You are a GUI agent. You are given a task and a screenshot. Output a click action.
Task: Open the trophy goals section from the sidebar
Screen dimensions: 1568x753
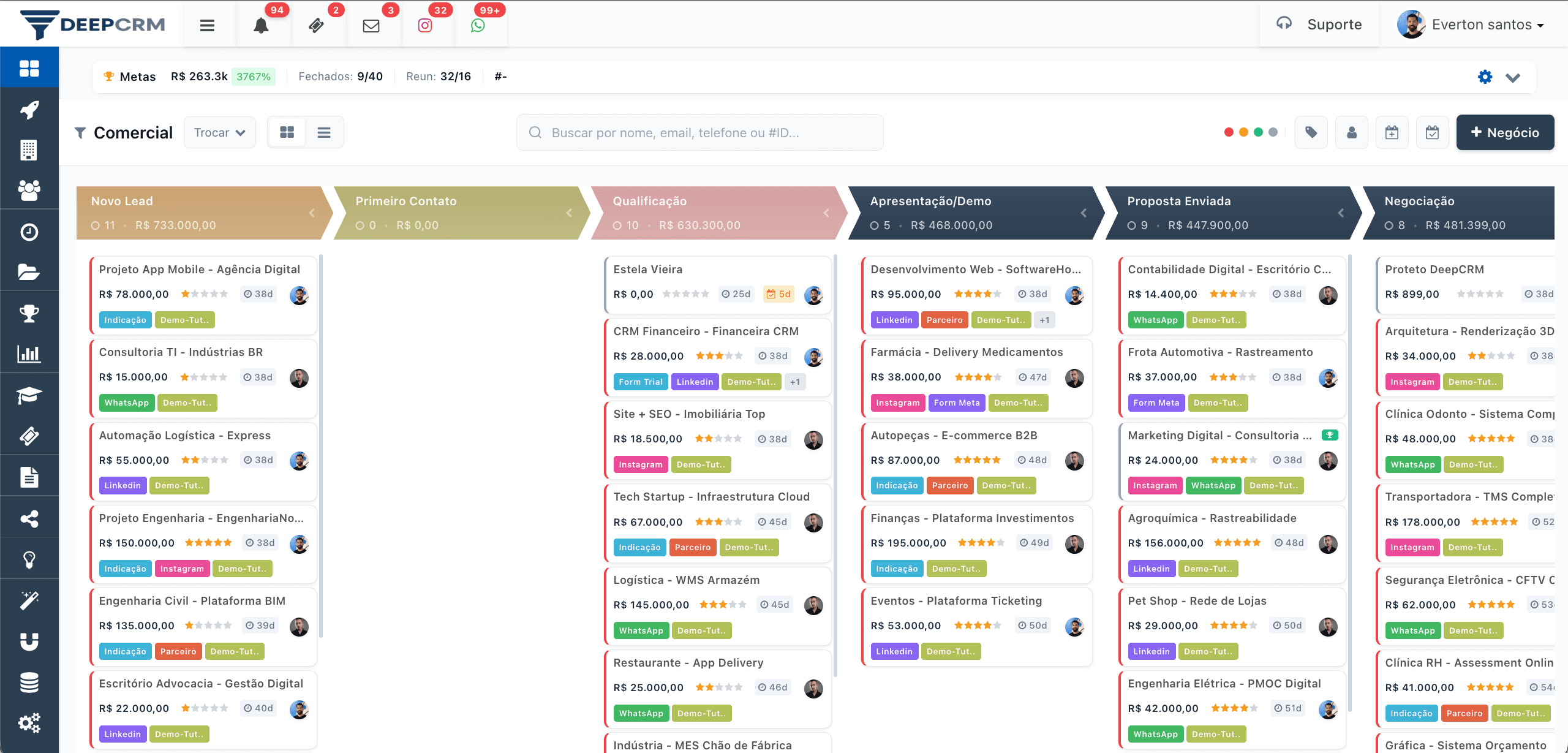[29, 312]
